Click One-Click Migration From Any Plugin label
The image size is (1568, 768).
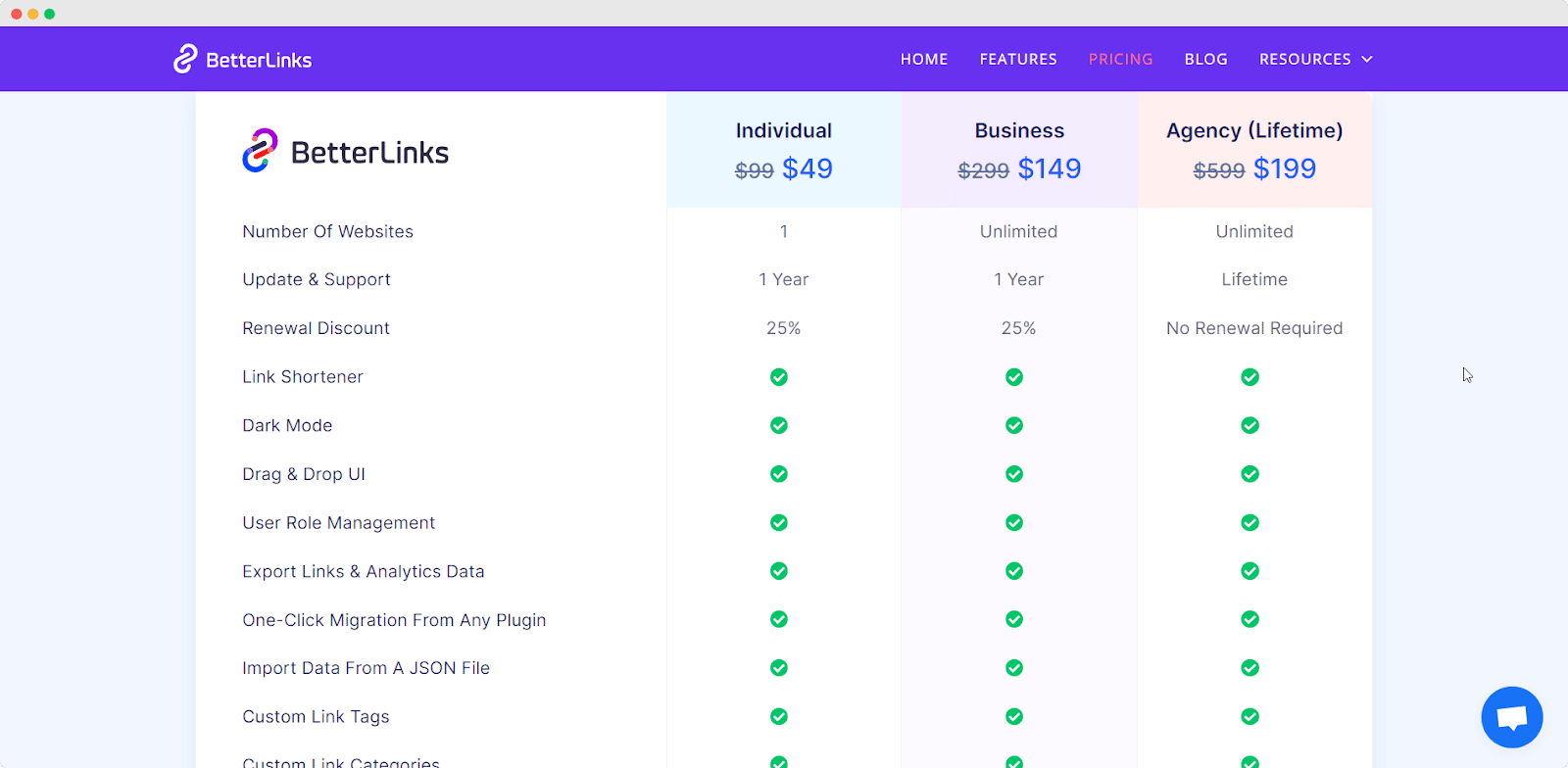[x=394, y=620]
